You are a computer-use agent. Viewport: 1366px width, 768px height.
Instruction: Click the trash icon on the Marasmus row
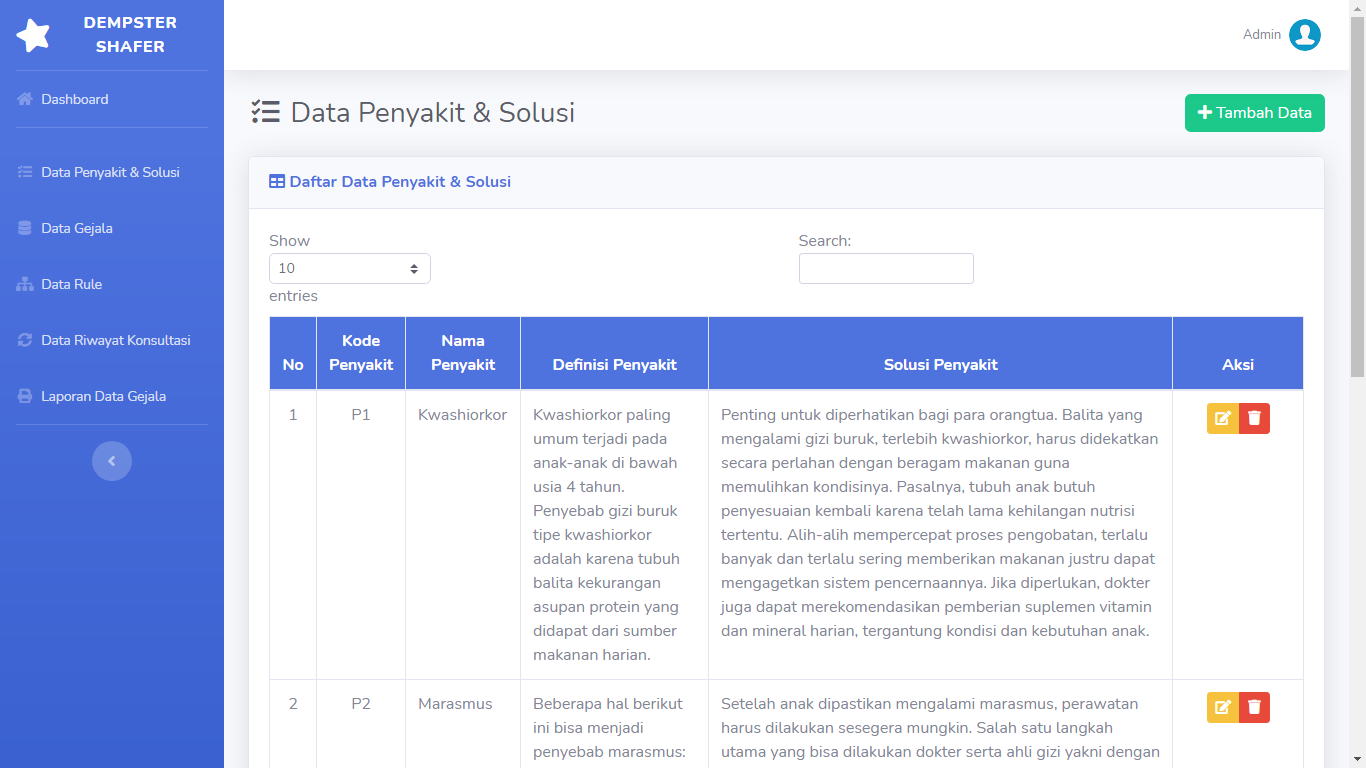(1254, 707)
